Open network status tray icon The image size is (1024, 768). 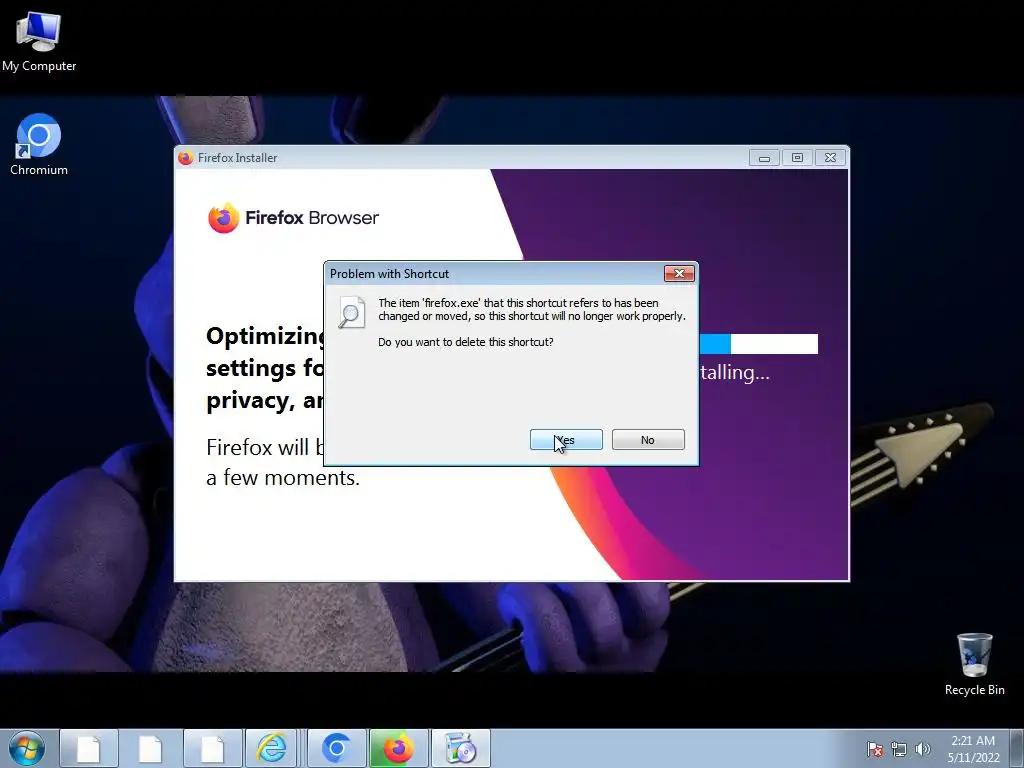(899, 749)
